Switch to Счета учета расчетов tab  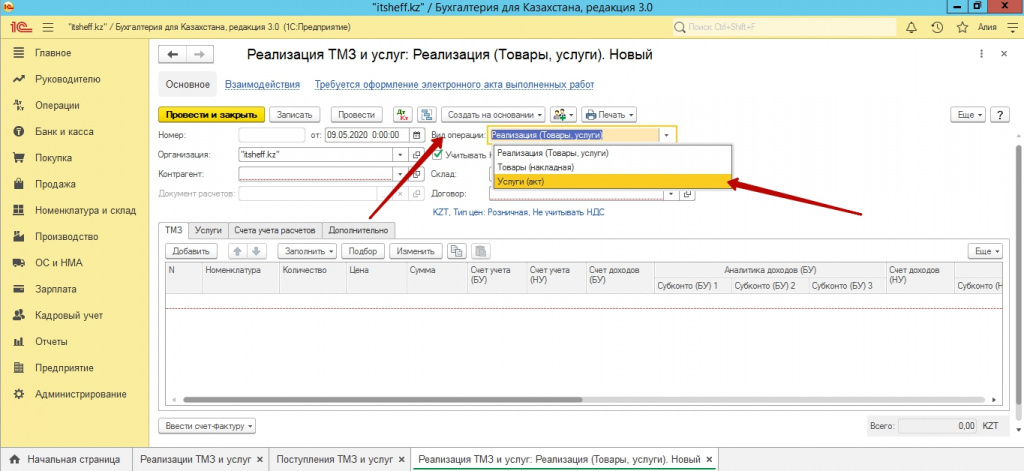pos(276,230)
